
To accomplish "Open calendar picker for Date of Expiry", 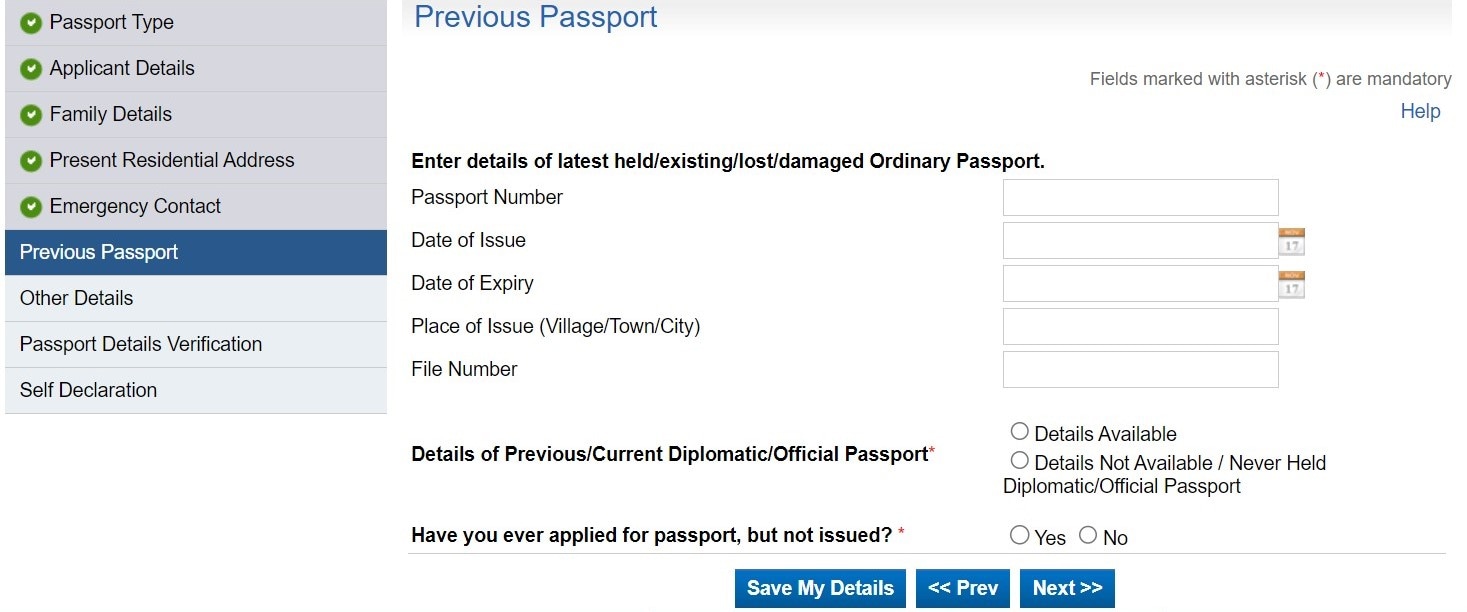I will click(x=1292, y=284).
